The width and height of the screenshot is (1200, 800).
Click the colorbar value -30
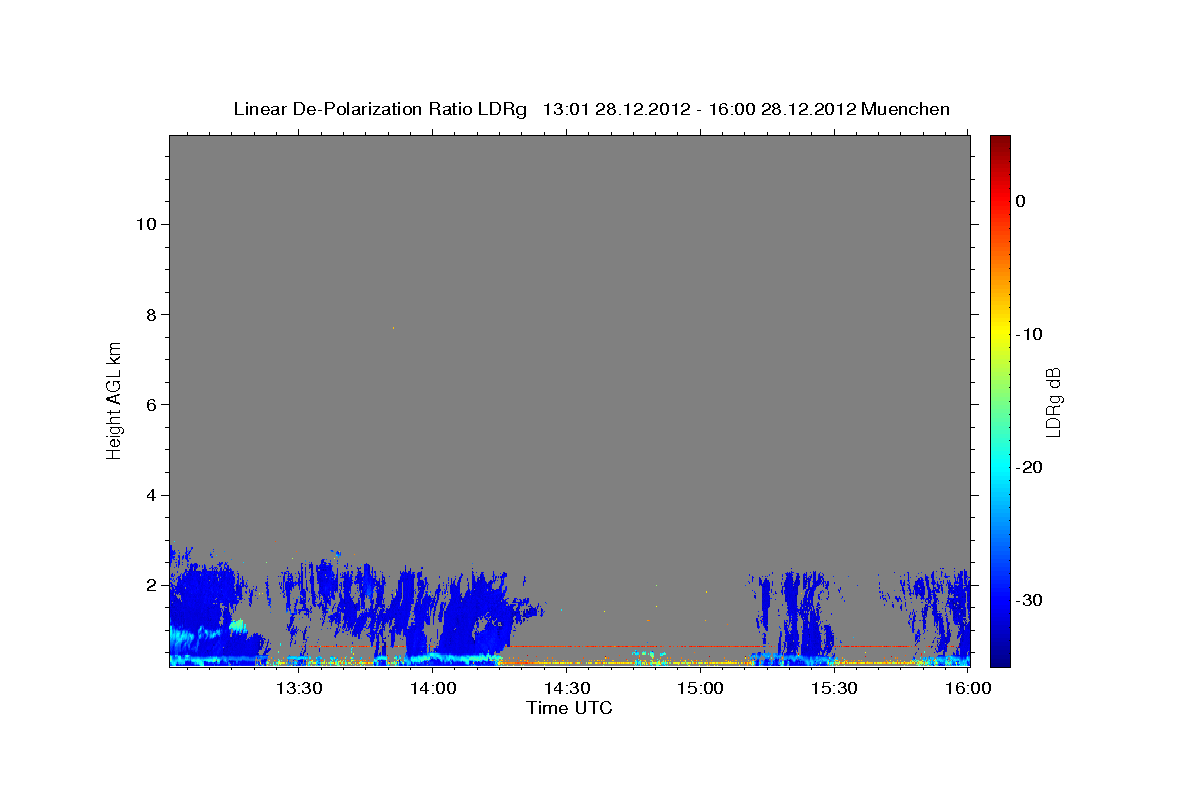pos(1031,600)
